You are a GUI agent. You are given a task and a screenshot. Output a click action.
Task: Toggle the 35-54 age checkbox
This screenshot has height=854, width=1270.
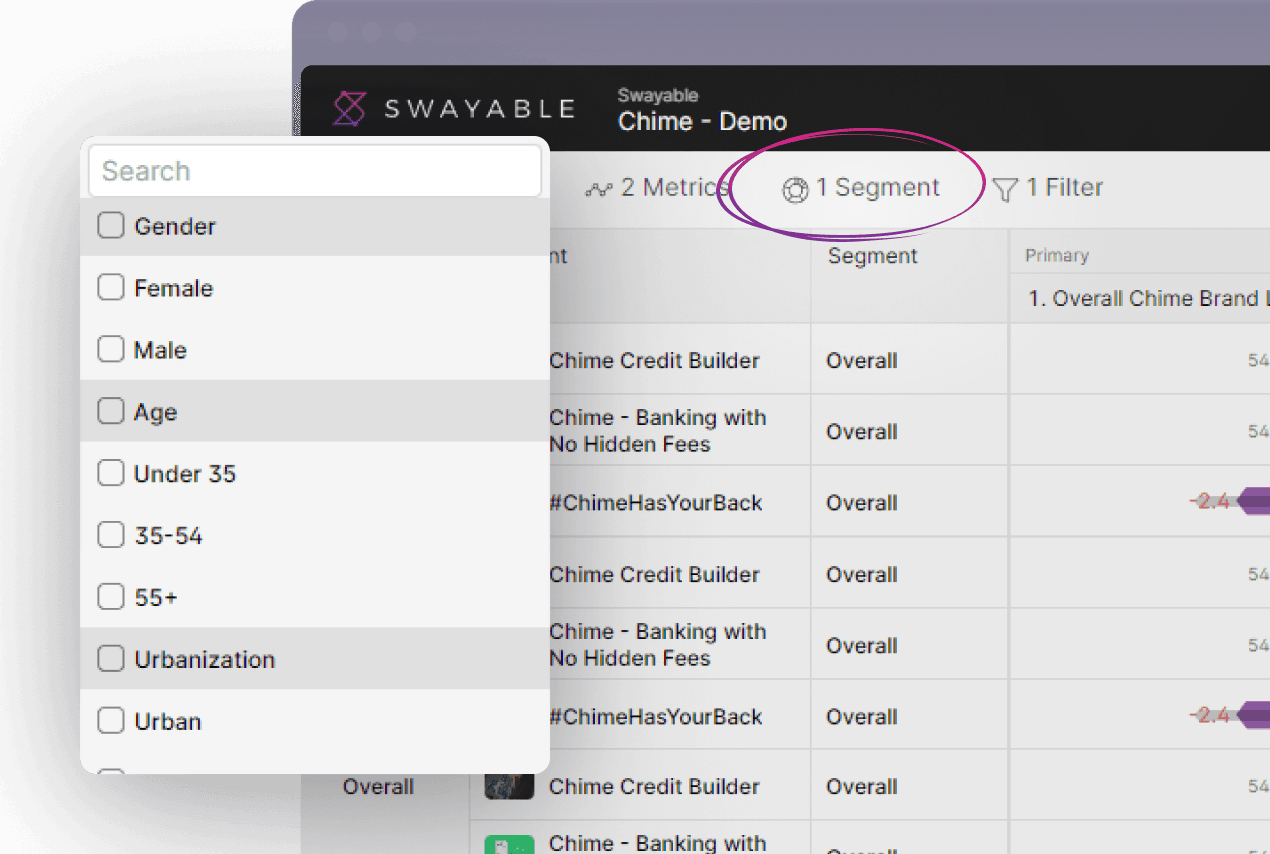pos(110,536)
